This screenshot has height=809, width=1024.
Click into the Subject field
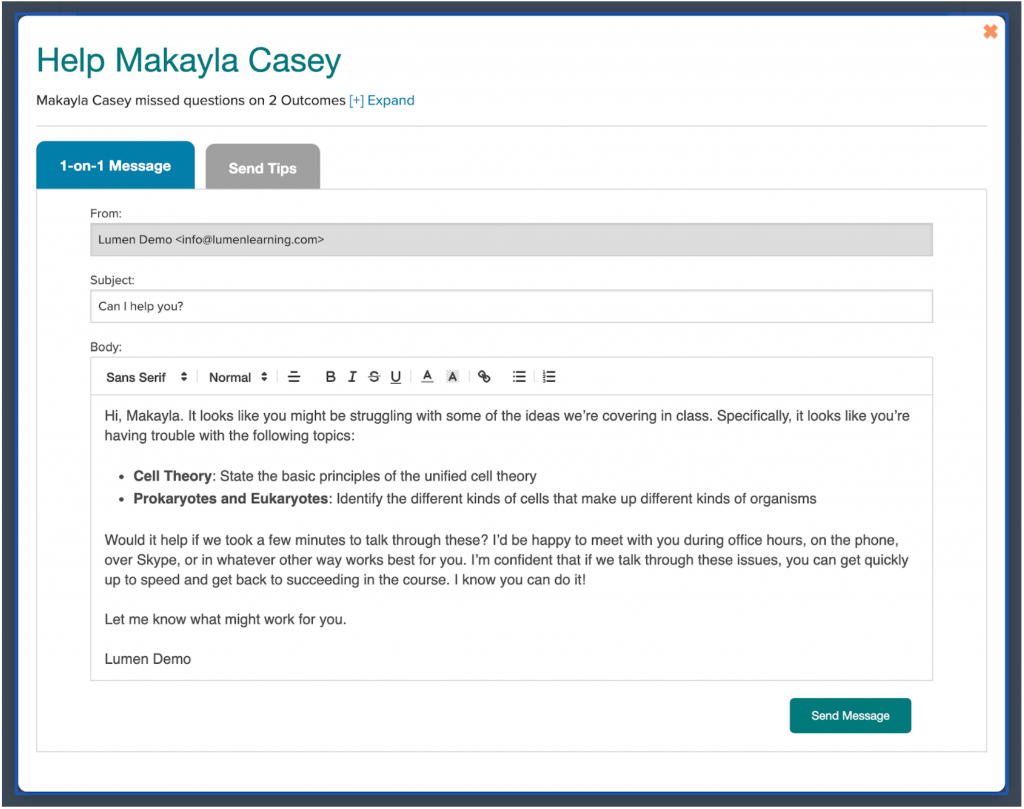pos(511,306)
